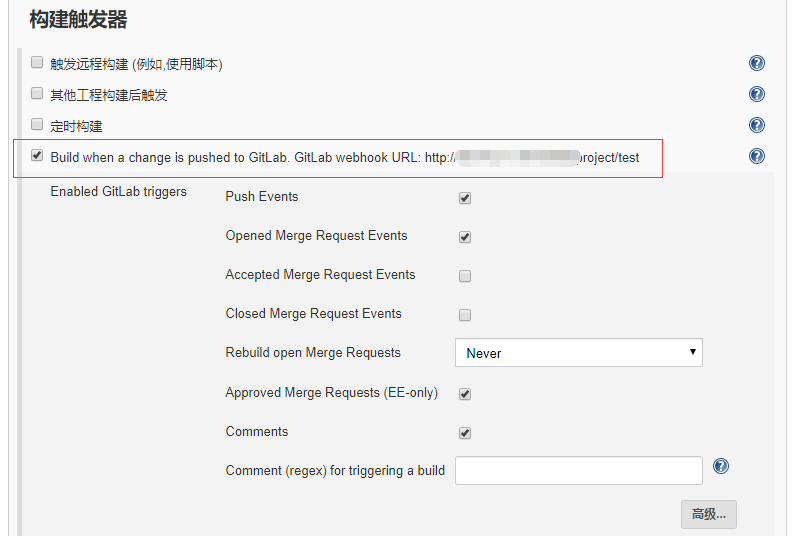The height and width of the screenshot is (536, 792).
Task: Focus the Comment regex input field
Action: [x=578, y=470]
